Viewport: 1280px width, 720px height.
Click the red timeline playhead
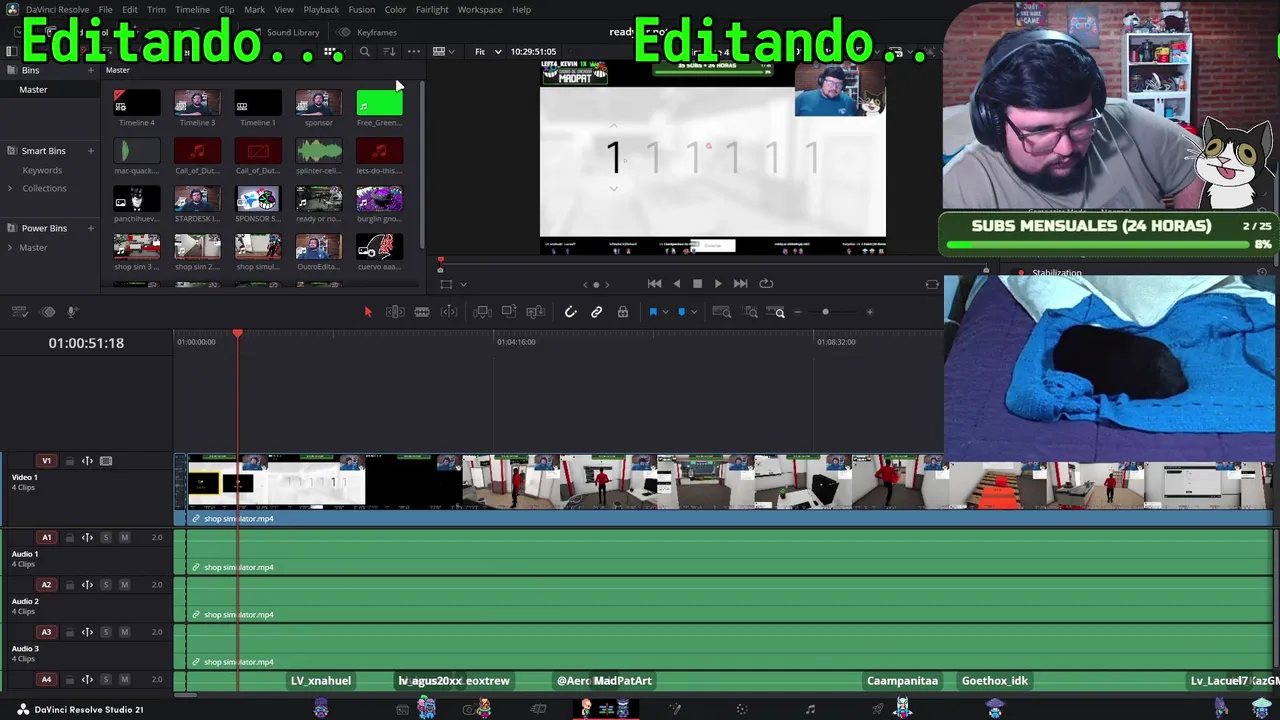coord(238,334)
